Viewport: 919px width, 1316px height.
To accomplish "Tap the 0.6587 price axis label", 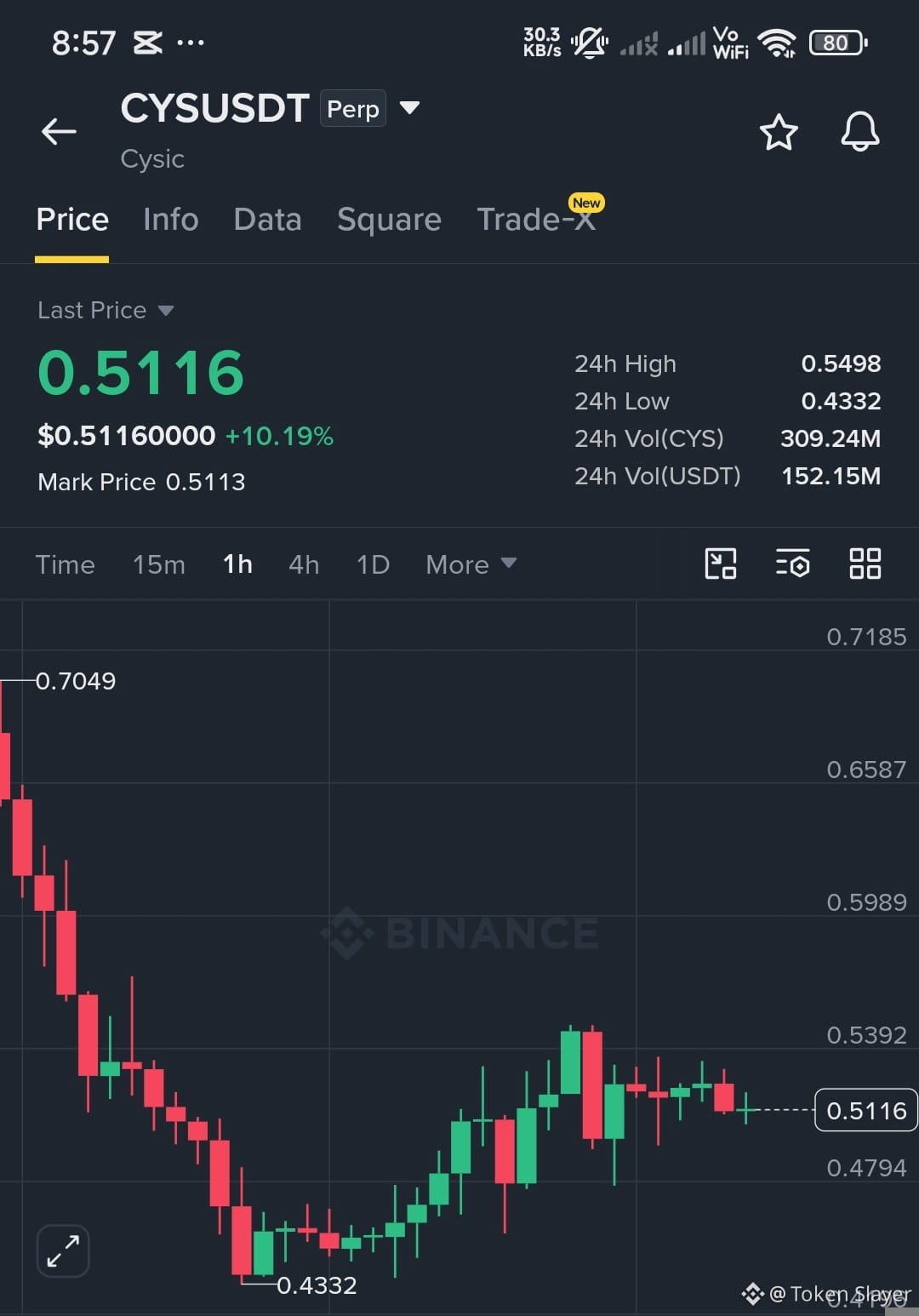I will (x=866, y=770).
